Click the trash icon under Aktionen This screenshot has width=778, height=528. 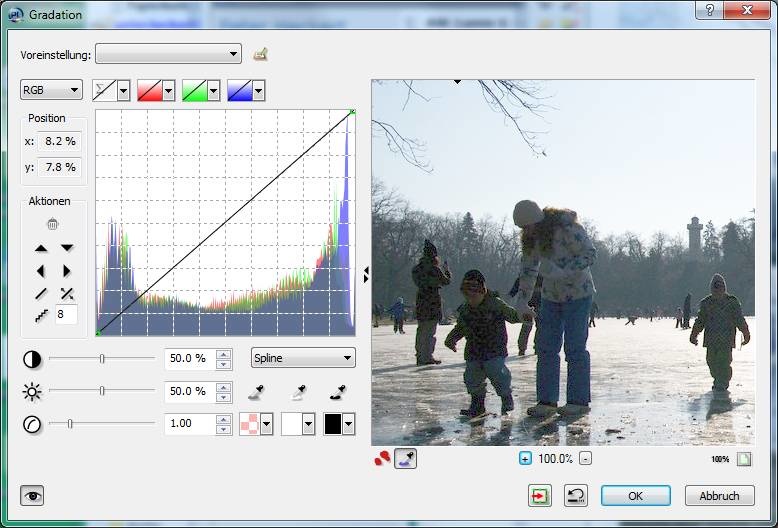(52, 225)
